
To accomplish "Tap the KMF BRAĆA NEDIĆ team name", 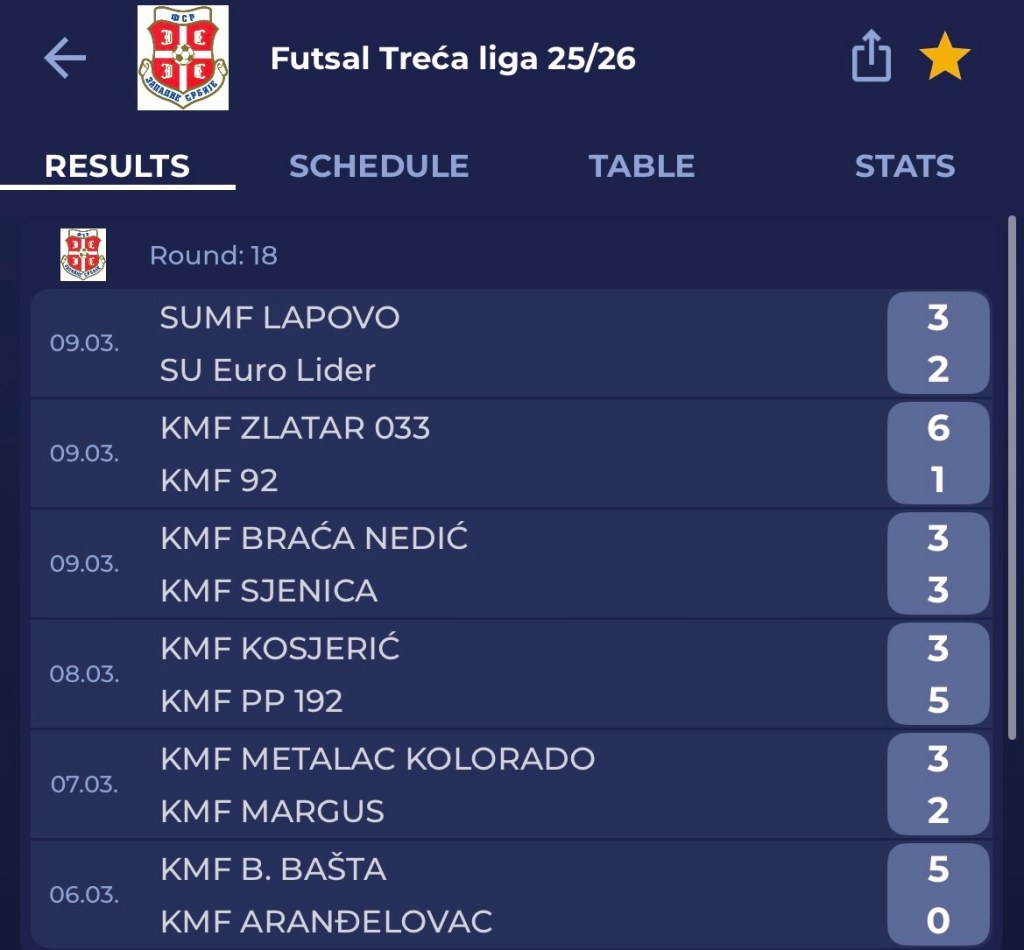I will 314,538.
